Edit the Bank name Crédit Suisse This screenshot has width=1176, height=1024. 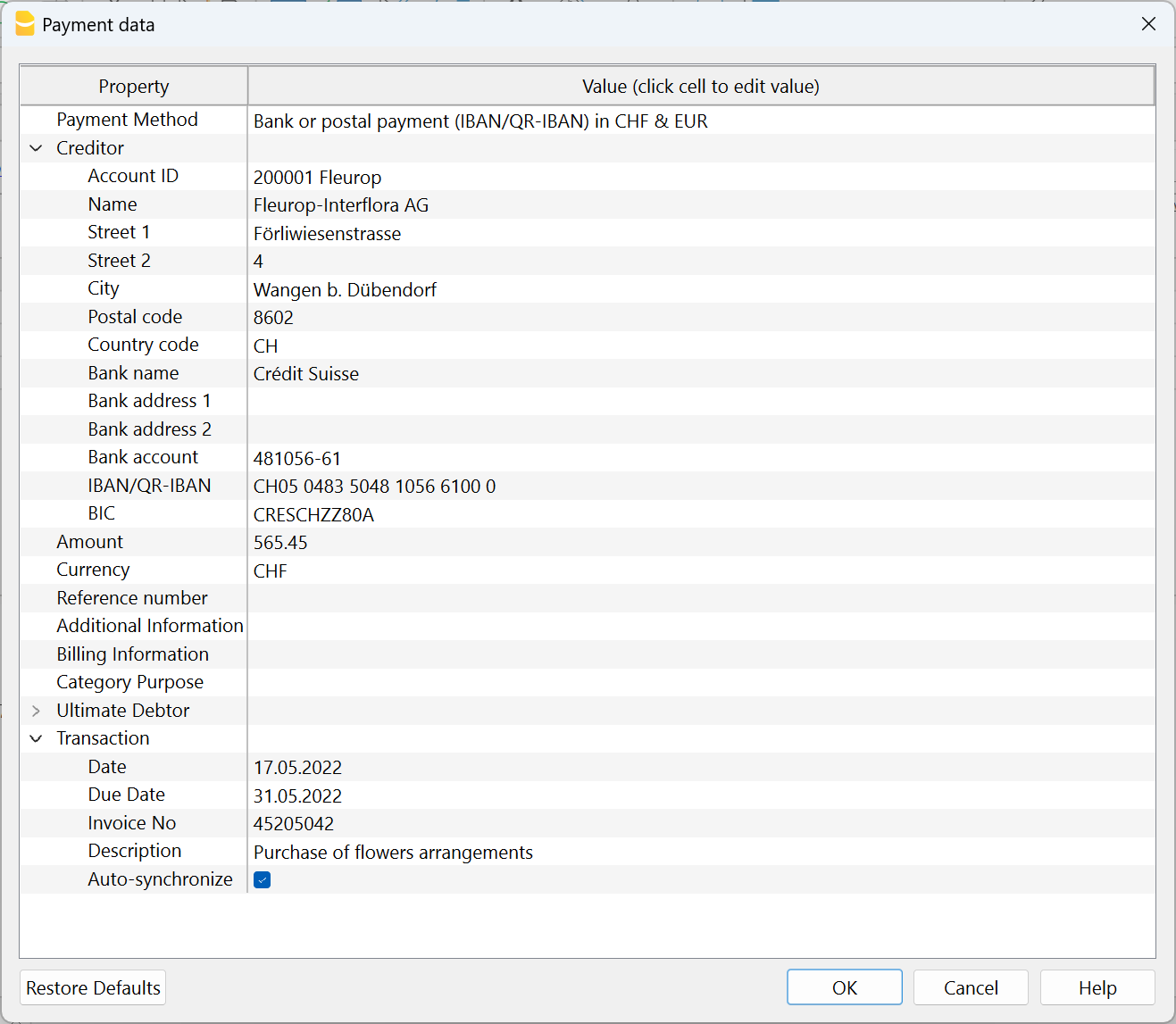click(x=446, y=373)
